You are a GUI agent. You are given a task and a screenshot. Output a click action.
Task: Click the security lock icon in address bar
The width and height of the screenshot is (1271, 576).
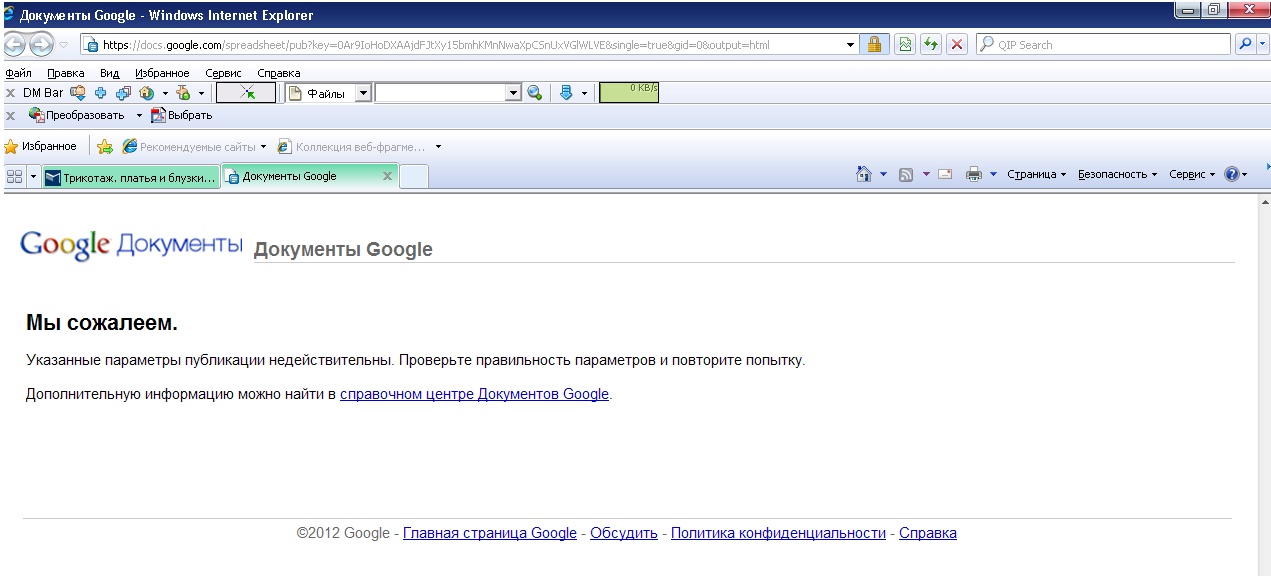point(874,44)
